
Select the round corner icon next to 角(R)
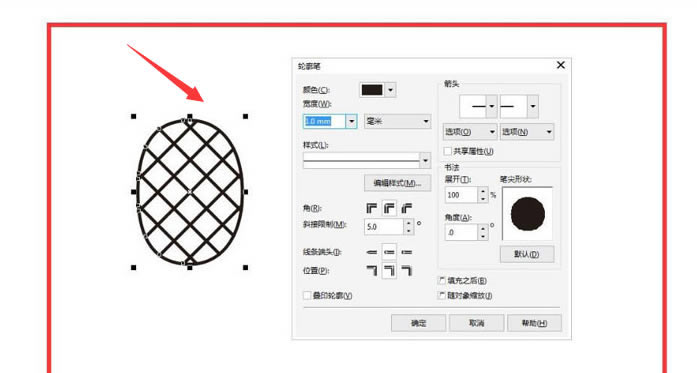click(389, 208)
